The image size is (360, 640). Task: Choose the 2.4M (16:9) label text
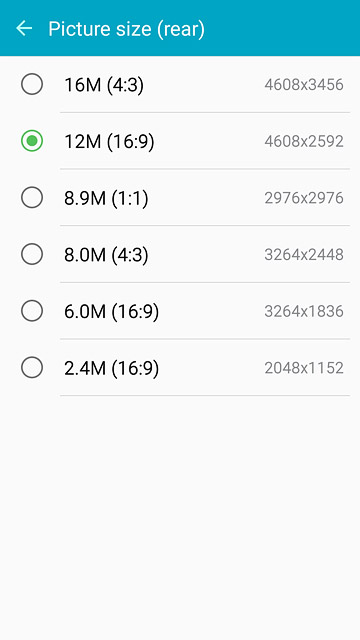point(111,369)
